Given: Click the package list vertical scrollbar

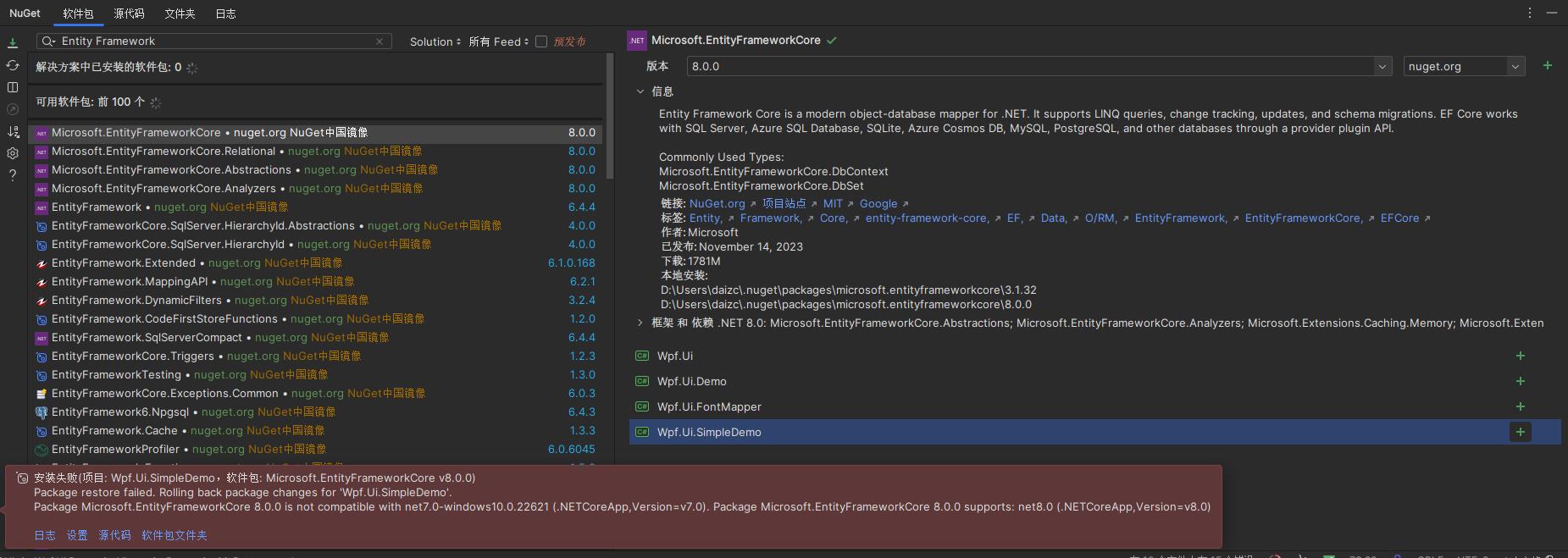Looking at the screenshot, I should (x=609, y=116).
